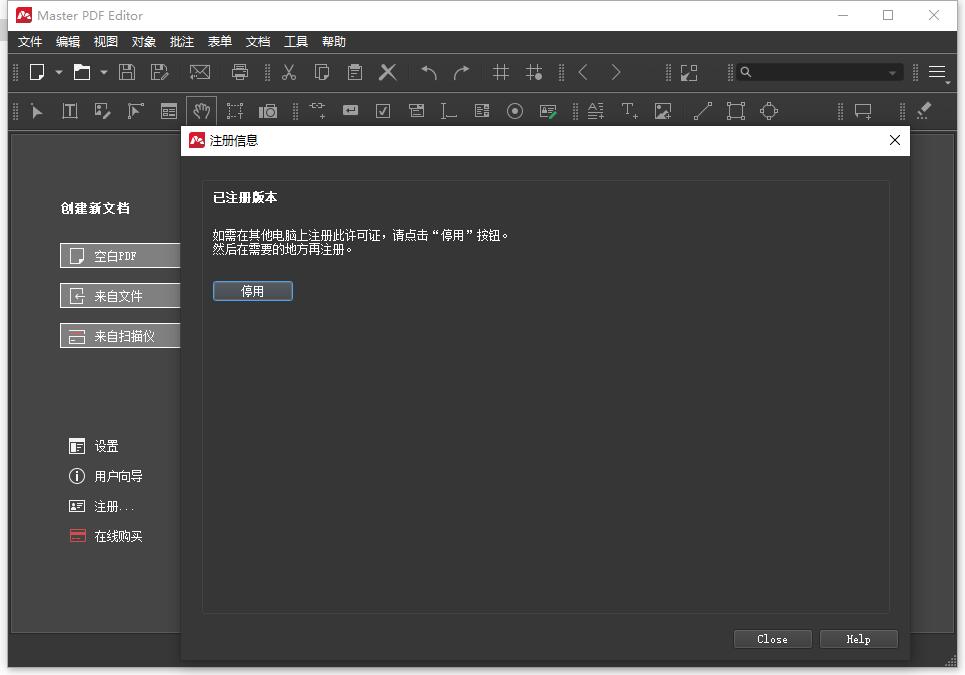This screenshot has width=965, height=675.
Task: Insert a radio button form field
Action: pyautogui.click(x=515, y=111)
